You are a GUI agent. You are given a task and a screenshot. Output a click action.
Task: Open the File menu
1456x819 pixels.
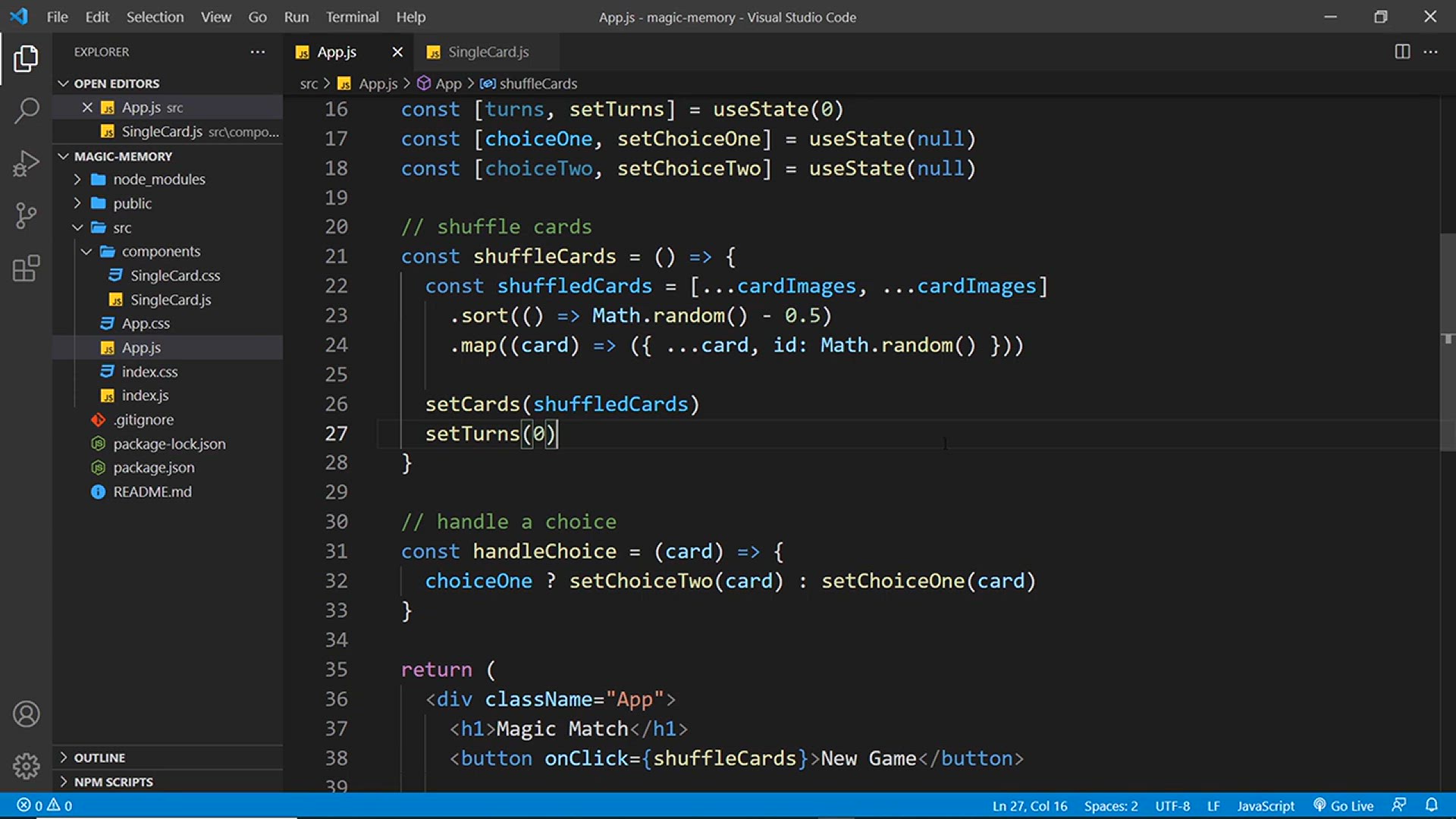(57, 17)
